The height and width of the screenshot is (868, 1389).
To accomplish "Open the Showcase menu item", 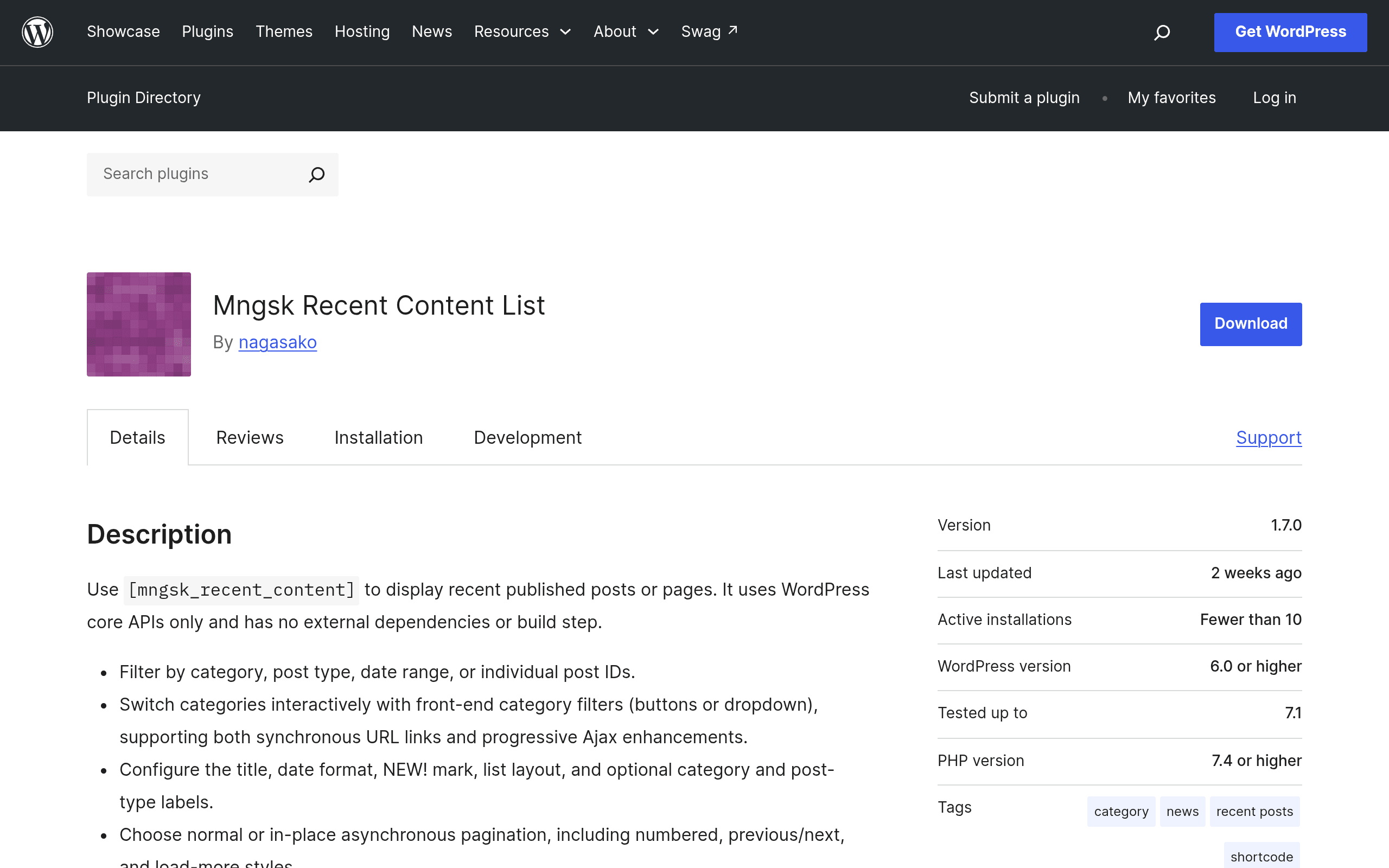I will [123, 31].
